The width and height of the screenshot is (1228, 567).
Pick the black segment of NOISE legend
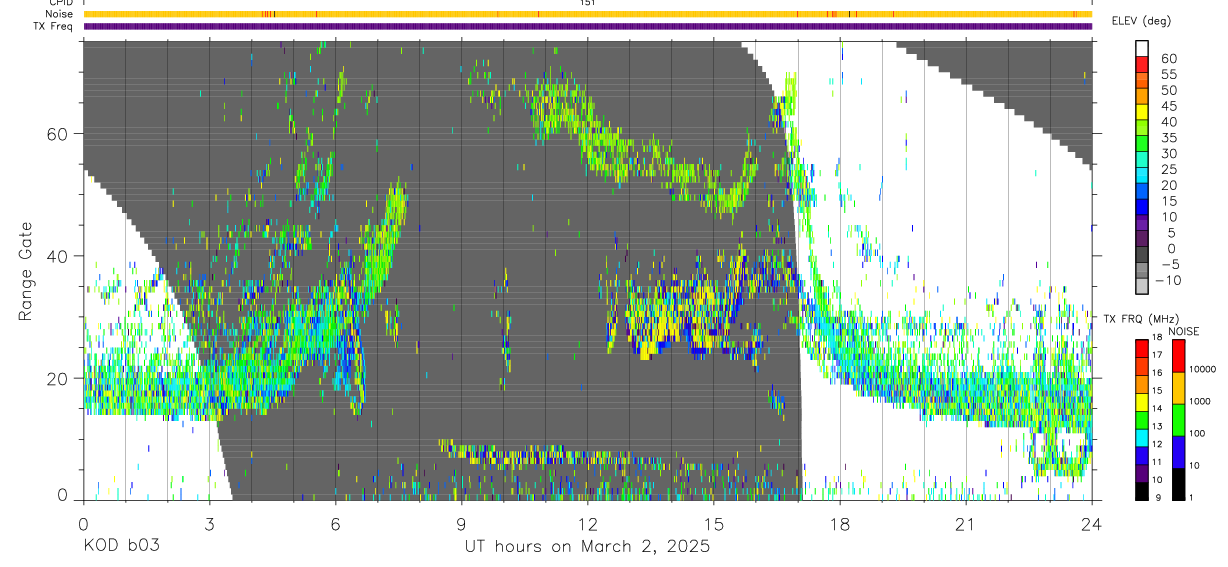tap(1178, 484)
